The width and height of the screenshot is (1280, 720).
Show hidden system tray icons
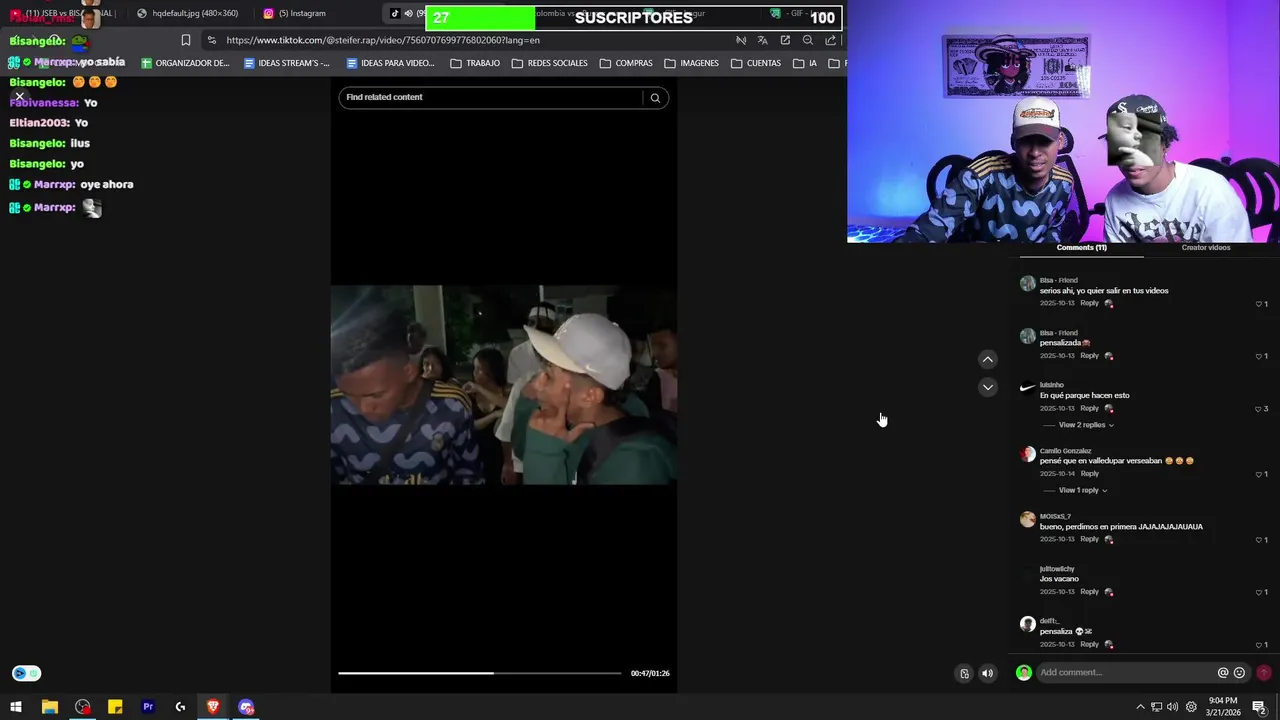point(1140,707)
